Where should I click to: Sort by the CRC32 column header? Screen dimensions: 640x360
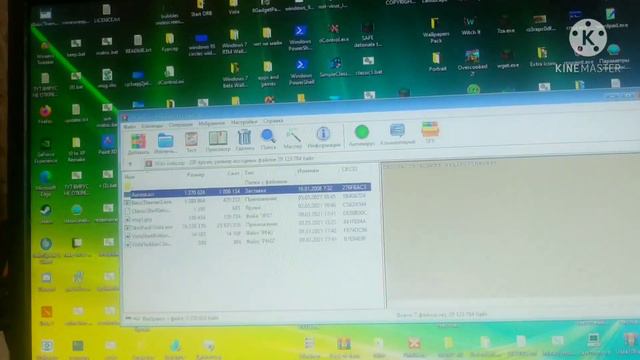click(x=350, y=169)
